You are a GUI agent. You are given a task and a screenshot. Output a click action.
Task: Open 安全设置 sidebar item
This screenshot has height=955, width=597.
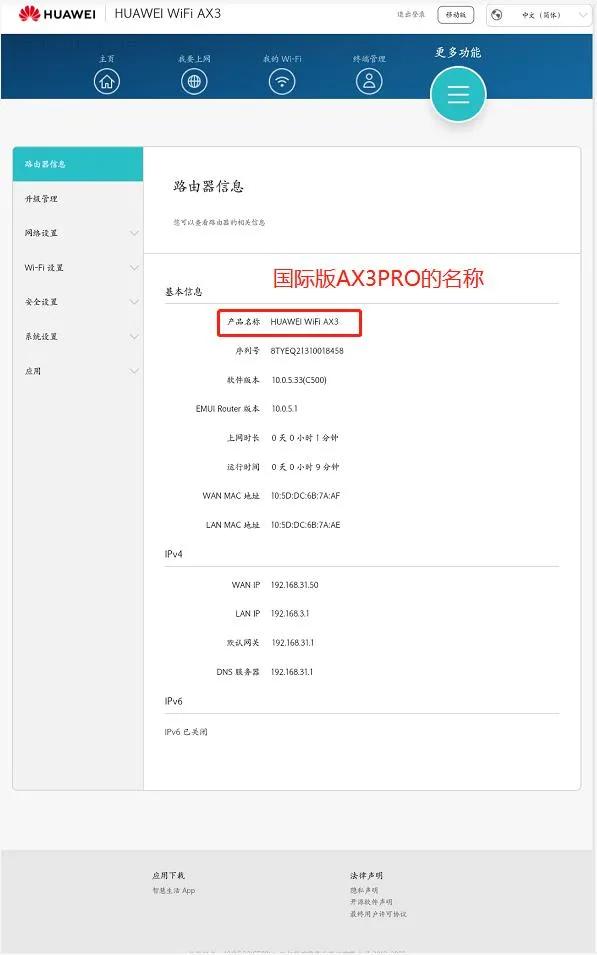tap(78, 302)
